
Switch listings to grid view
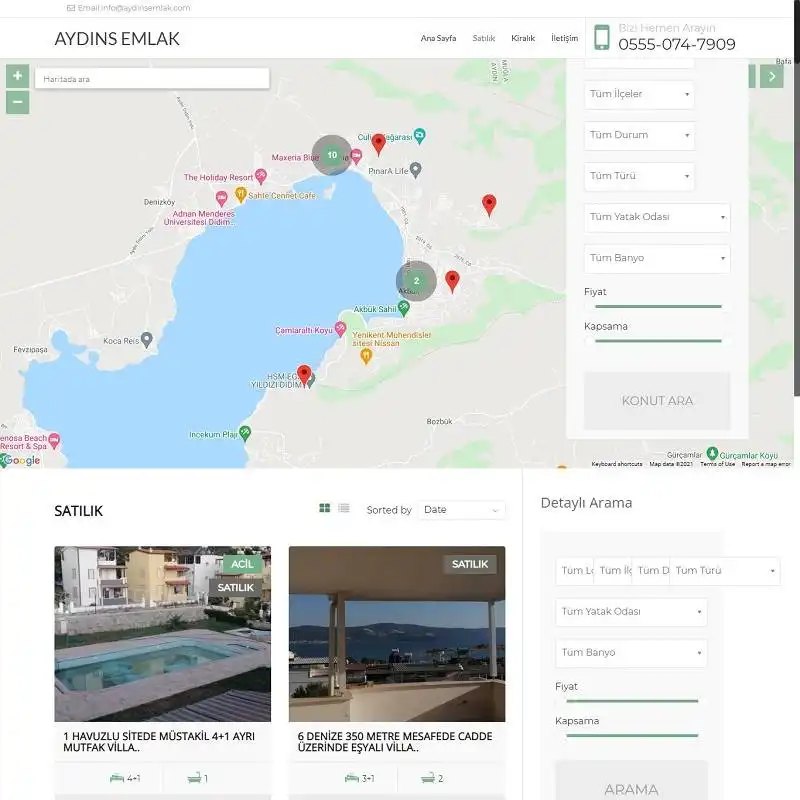coord(323,508)
